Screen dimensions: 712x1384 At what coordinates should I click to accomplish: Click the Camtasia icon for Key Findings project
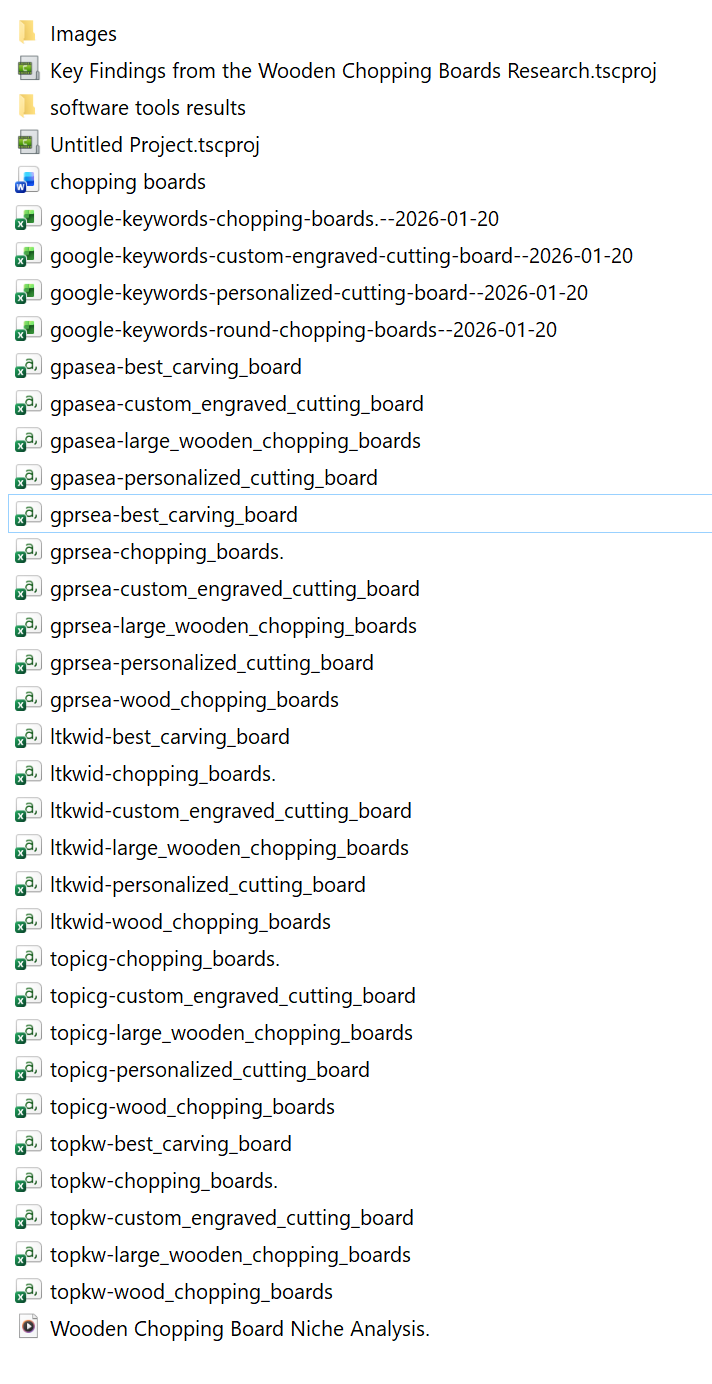[x=27, y=70]
